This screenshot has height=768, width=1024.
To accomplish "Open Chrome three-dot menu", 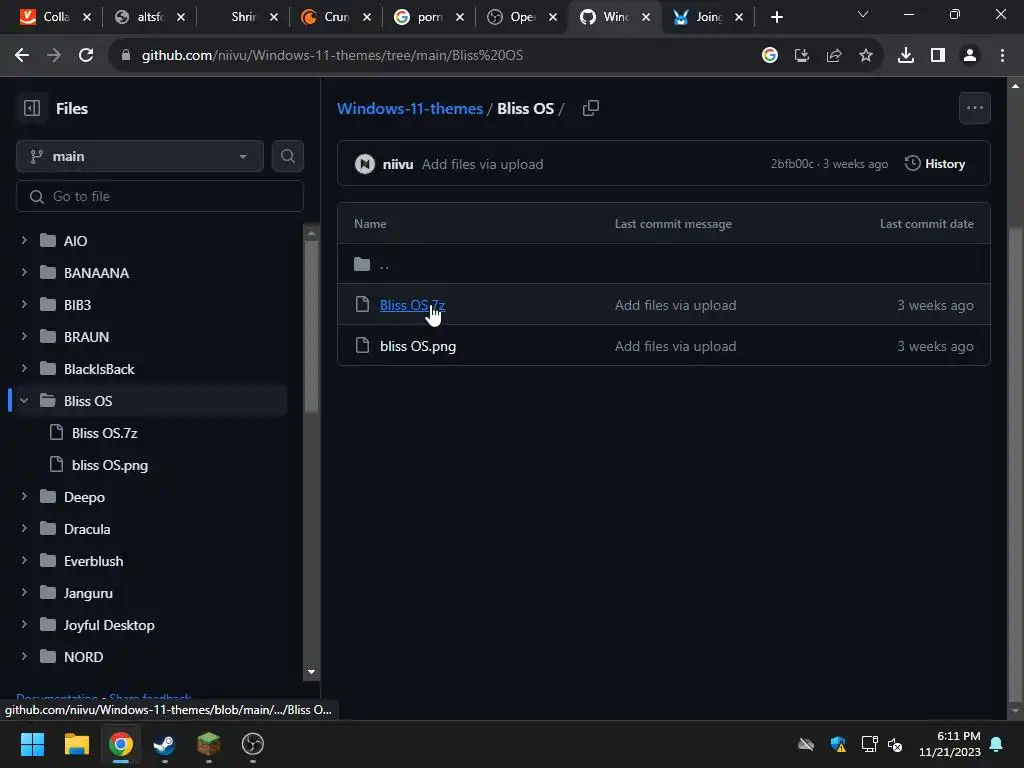I will click(x=1002, y=56).
